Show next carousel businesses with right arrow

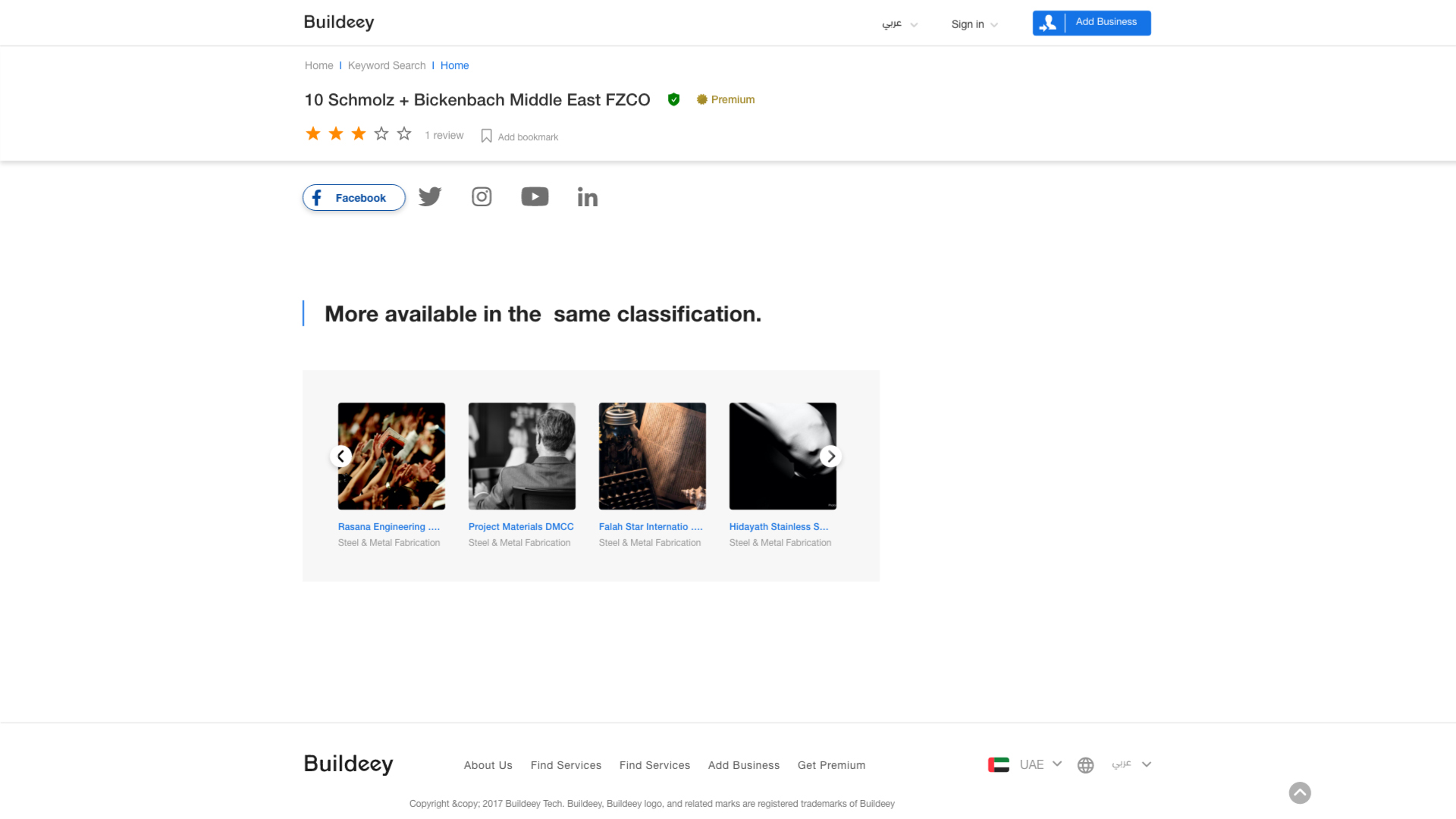click(x=831, y=457)
